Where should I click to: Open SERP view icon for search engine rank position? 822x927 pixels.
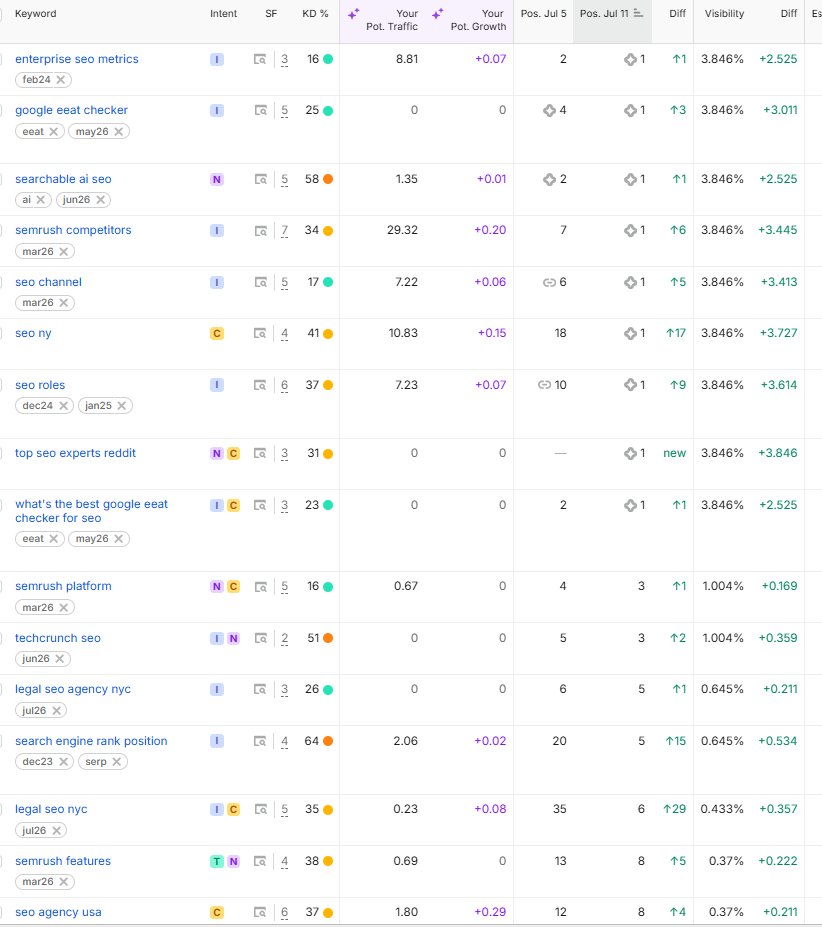(260, 741)
